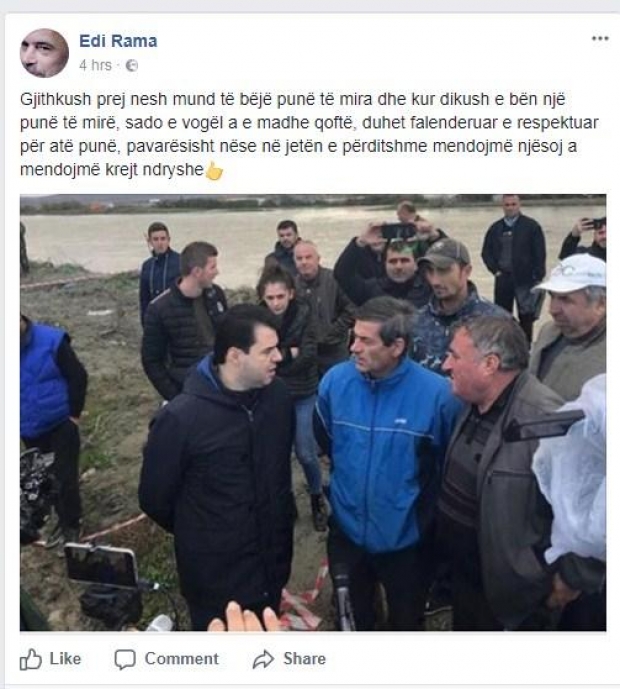This screenshot has height=689, width=620.
Task: Click the post text starting "Gjithkush prej nesh"
Action: tap(309, 134)
